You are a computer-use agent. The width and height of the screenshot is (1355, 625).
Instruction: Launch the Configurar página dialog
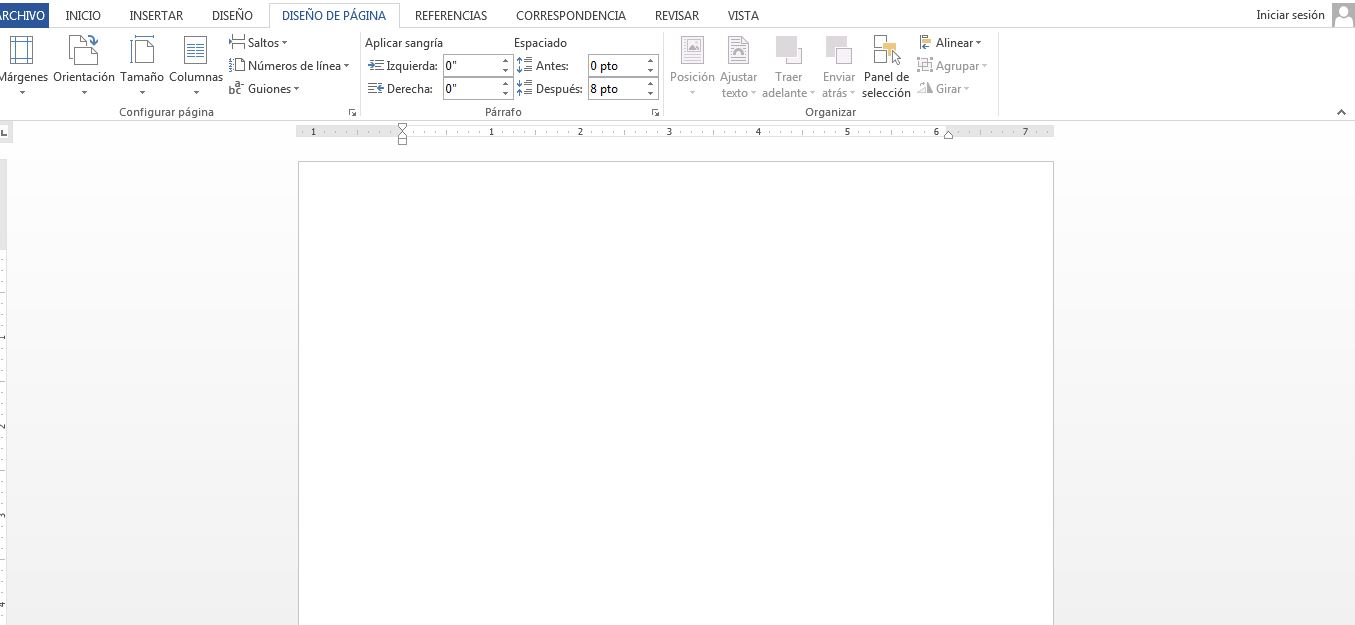(352, 113)
